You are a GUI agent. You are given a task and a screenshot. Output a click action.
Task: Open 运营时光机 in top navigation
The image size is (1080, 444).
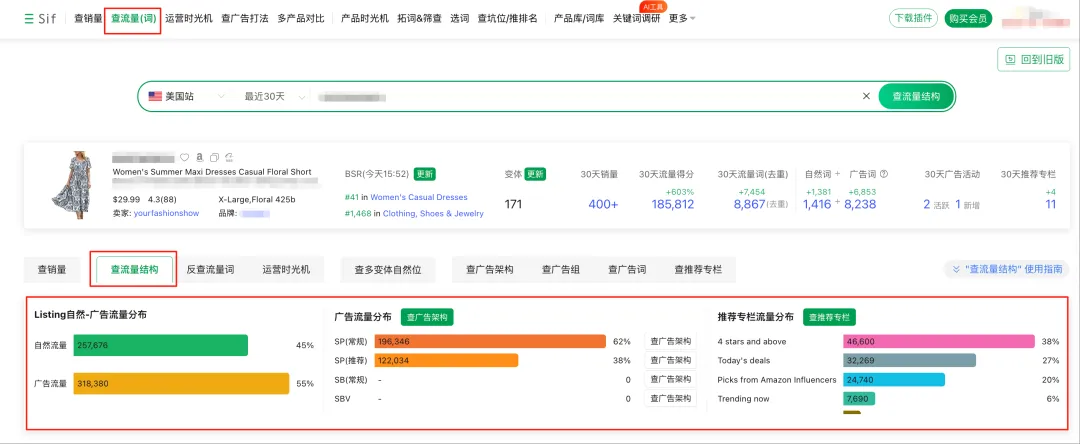click(x=189, y=19)
